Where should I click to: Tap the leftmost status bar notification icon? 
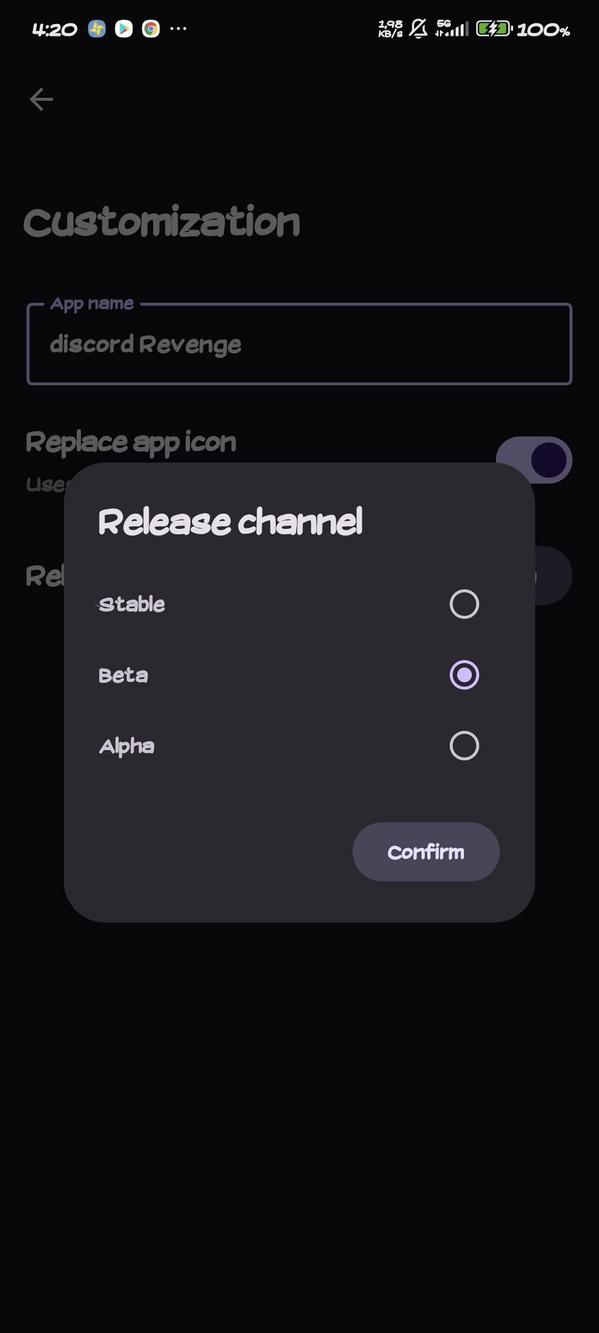(x=95, y=28)
